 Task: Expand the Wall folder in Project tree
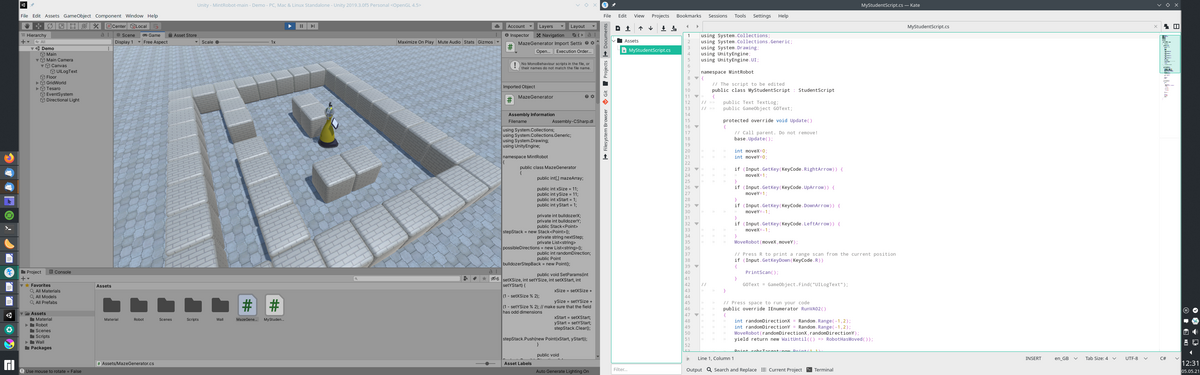(x=26, y=342)
